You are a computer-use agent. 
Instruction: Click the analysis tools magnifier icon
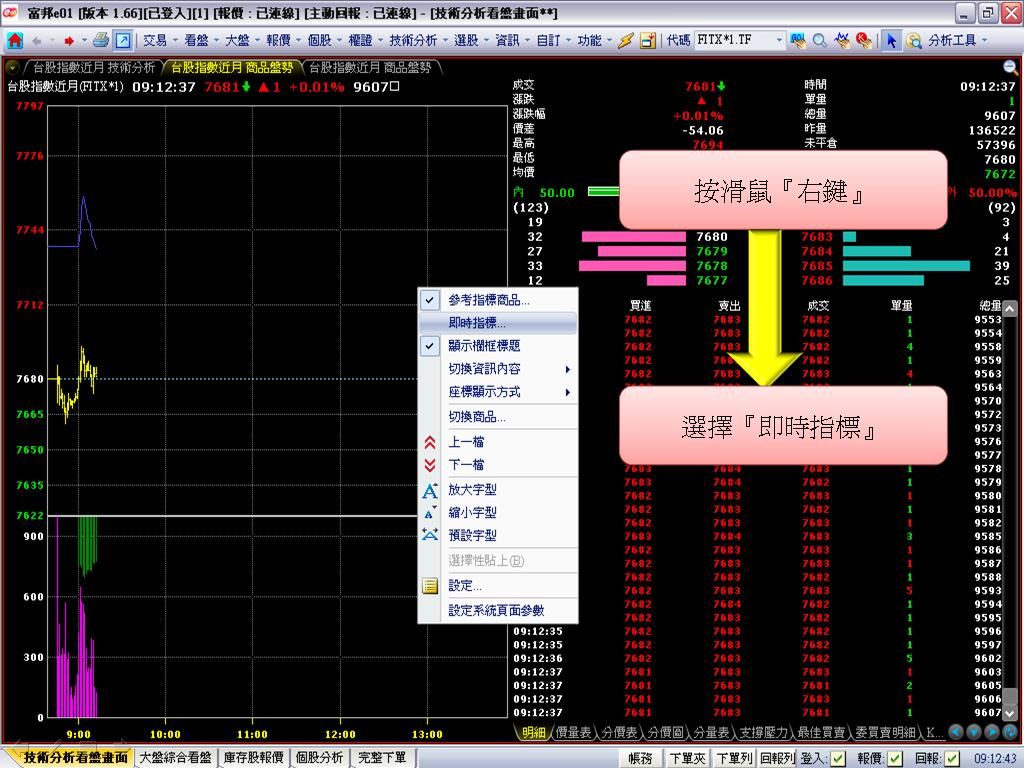[x=914, y=40]
